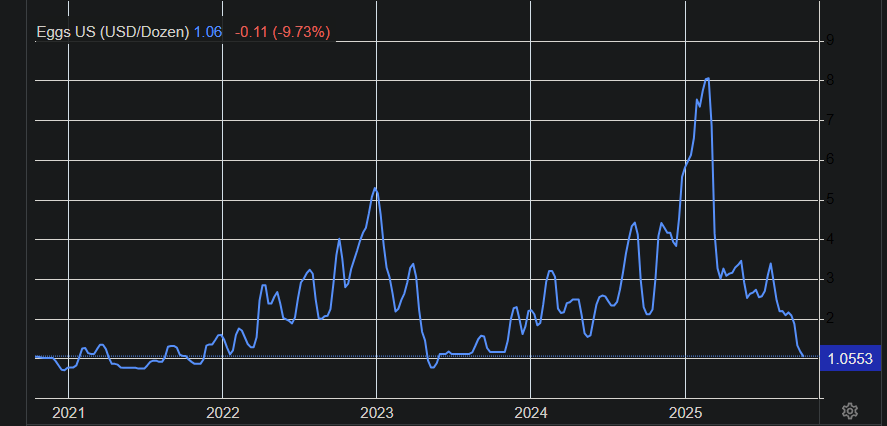Image resolution: width=887 pixels, height=426 pixels.
Task: Click the 9 tick on price axis
Action: pos(830,40)
